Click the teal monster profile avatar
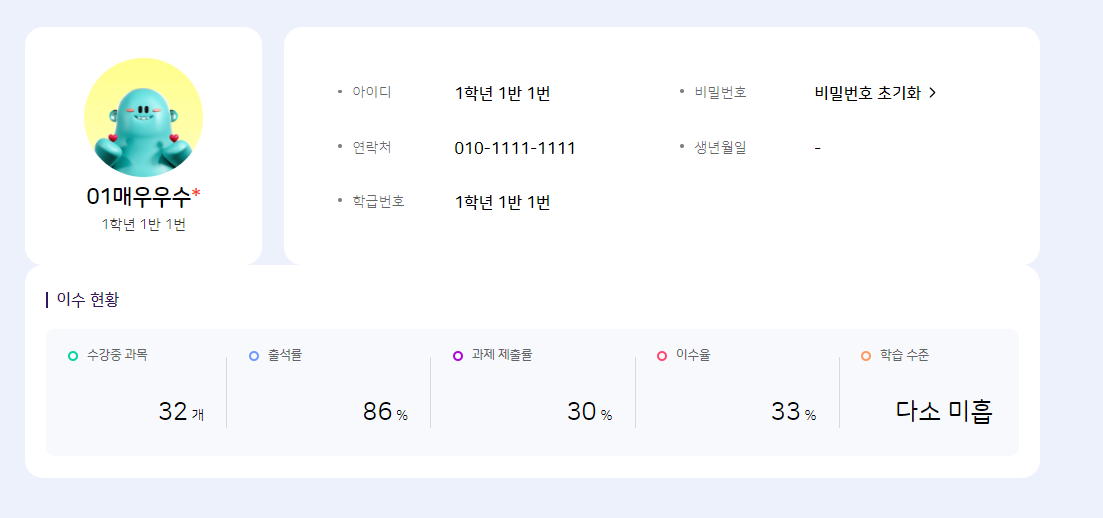 [x=143, y=117]
